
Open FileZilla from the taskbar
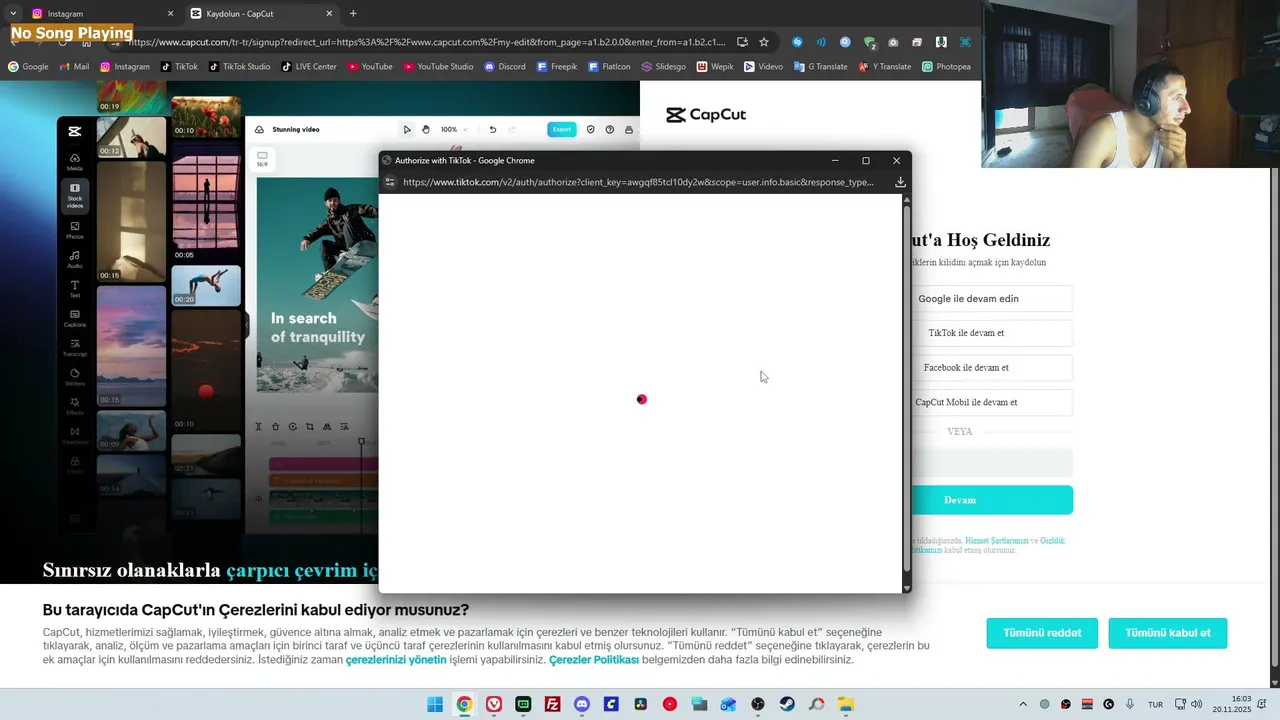pos(552,704)
